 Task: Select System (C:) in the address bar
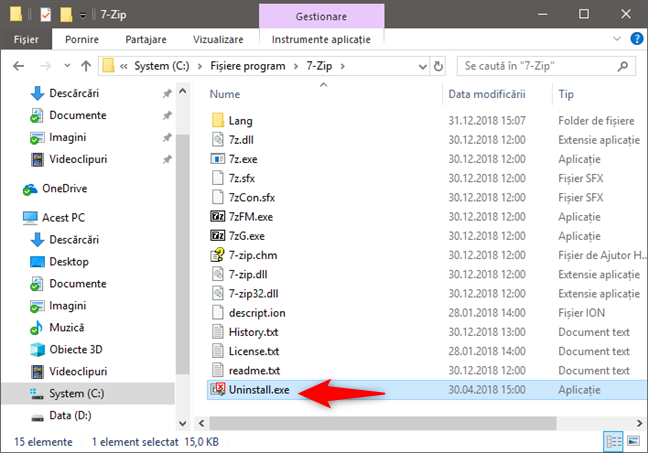click(162, 66)
